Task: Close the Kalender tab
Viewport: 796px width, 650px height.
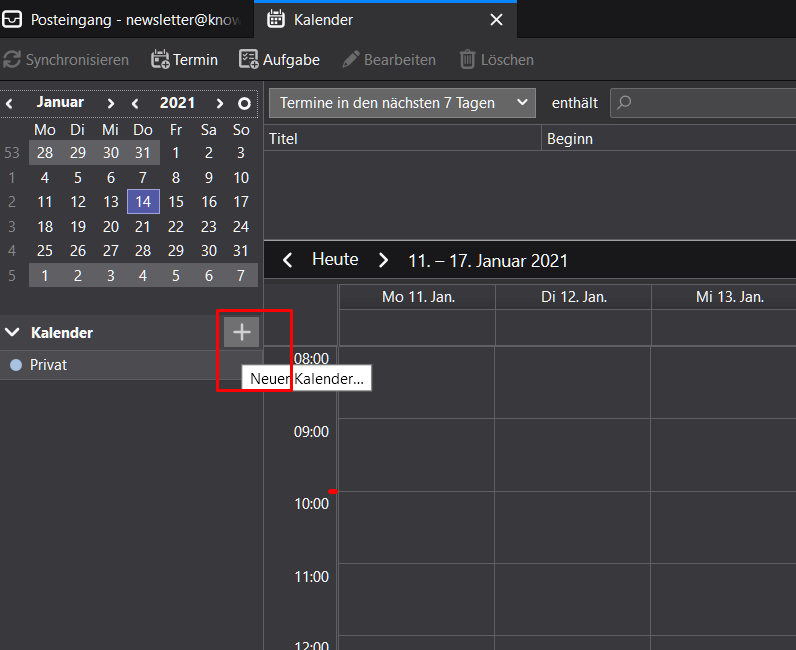Action: (496, 20)
